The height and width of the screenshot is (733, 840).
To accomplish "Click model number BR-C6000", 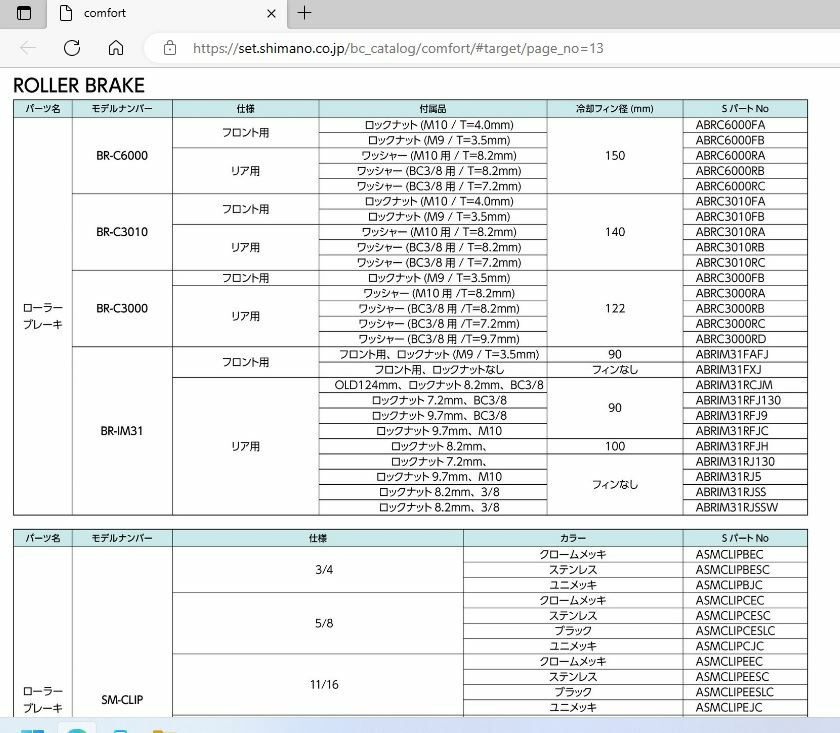I will (x=122, y=155).
